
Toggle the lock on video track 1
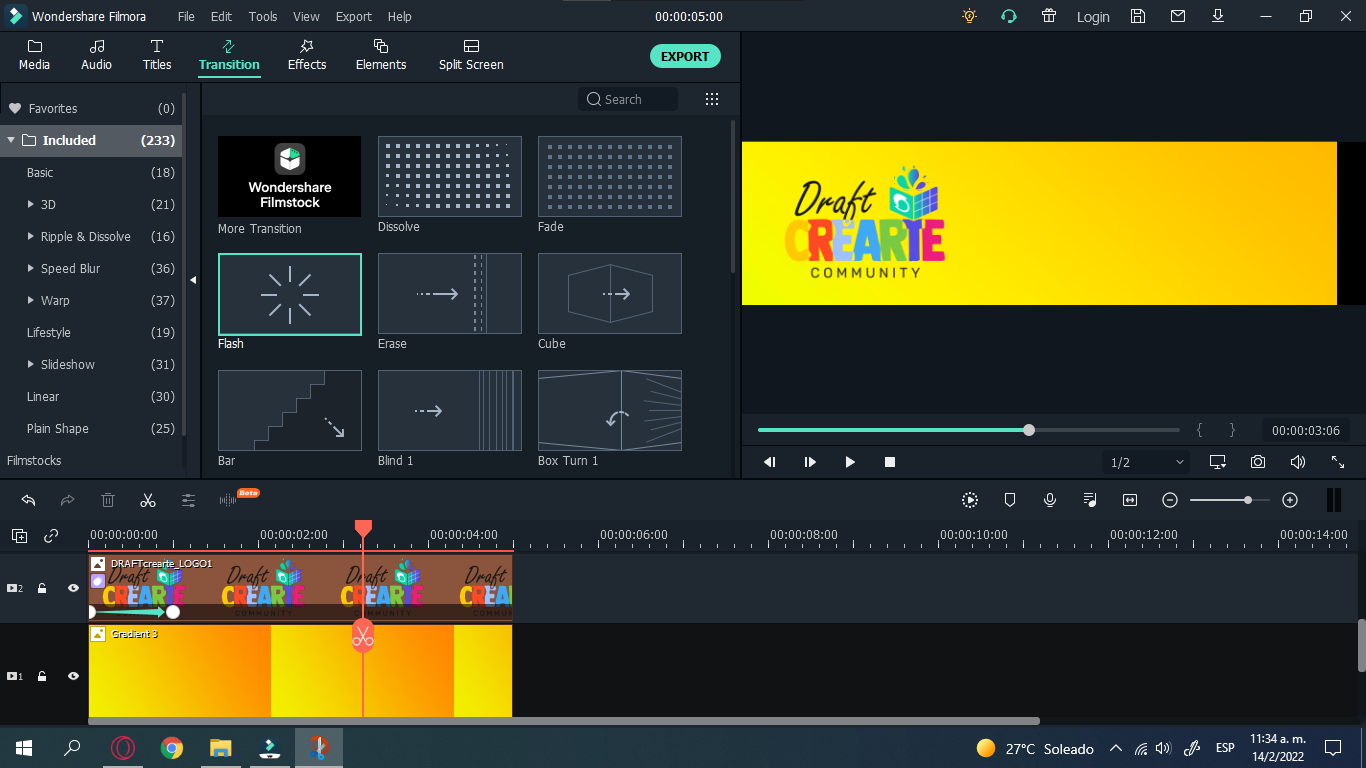(x=42, y=676)
